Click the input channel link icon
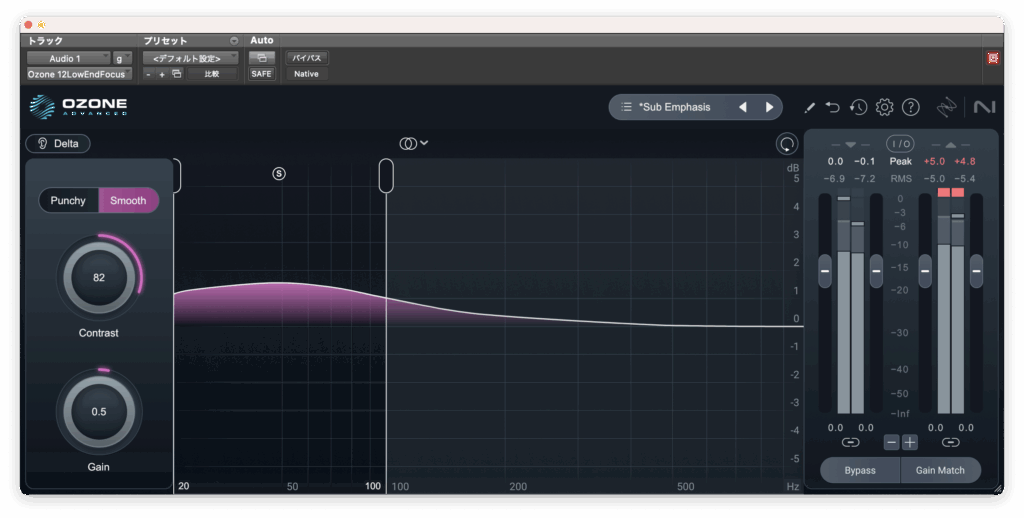Screen dimensions: 1024x518 tap(850, 442)
